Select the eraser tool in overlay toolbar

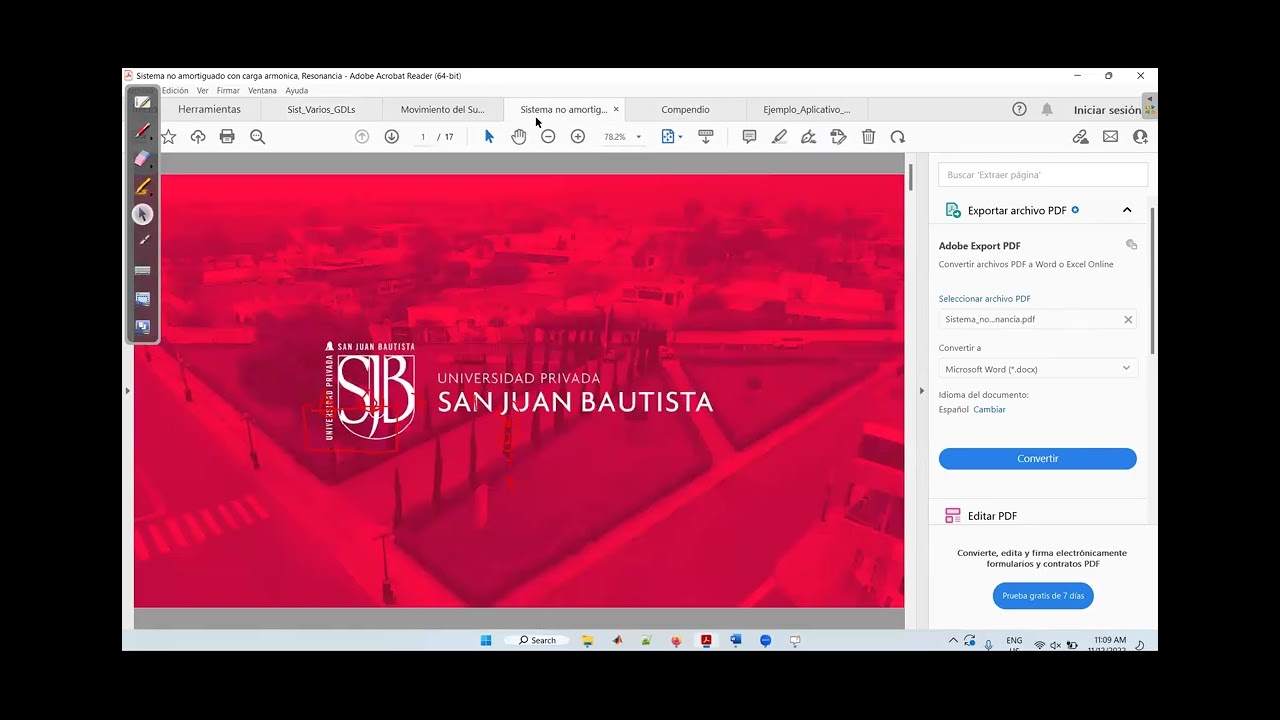(142, 158)
